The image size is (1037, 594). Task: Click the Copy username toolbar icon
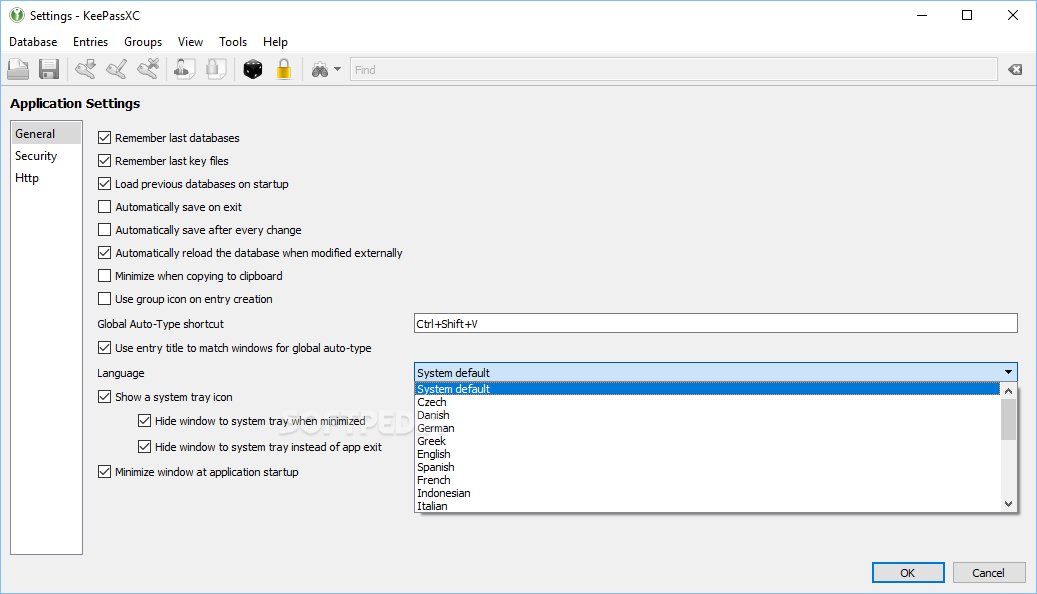point(185,69)
